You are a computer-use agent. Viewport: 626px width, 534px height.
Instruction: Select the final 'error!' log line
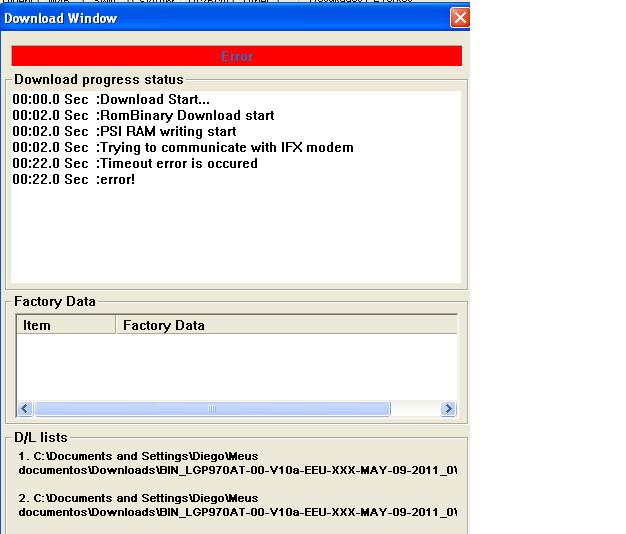(x=74, y=179)
